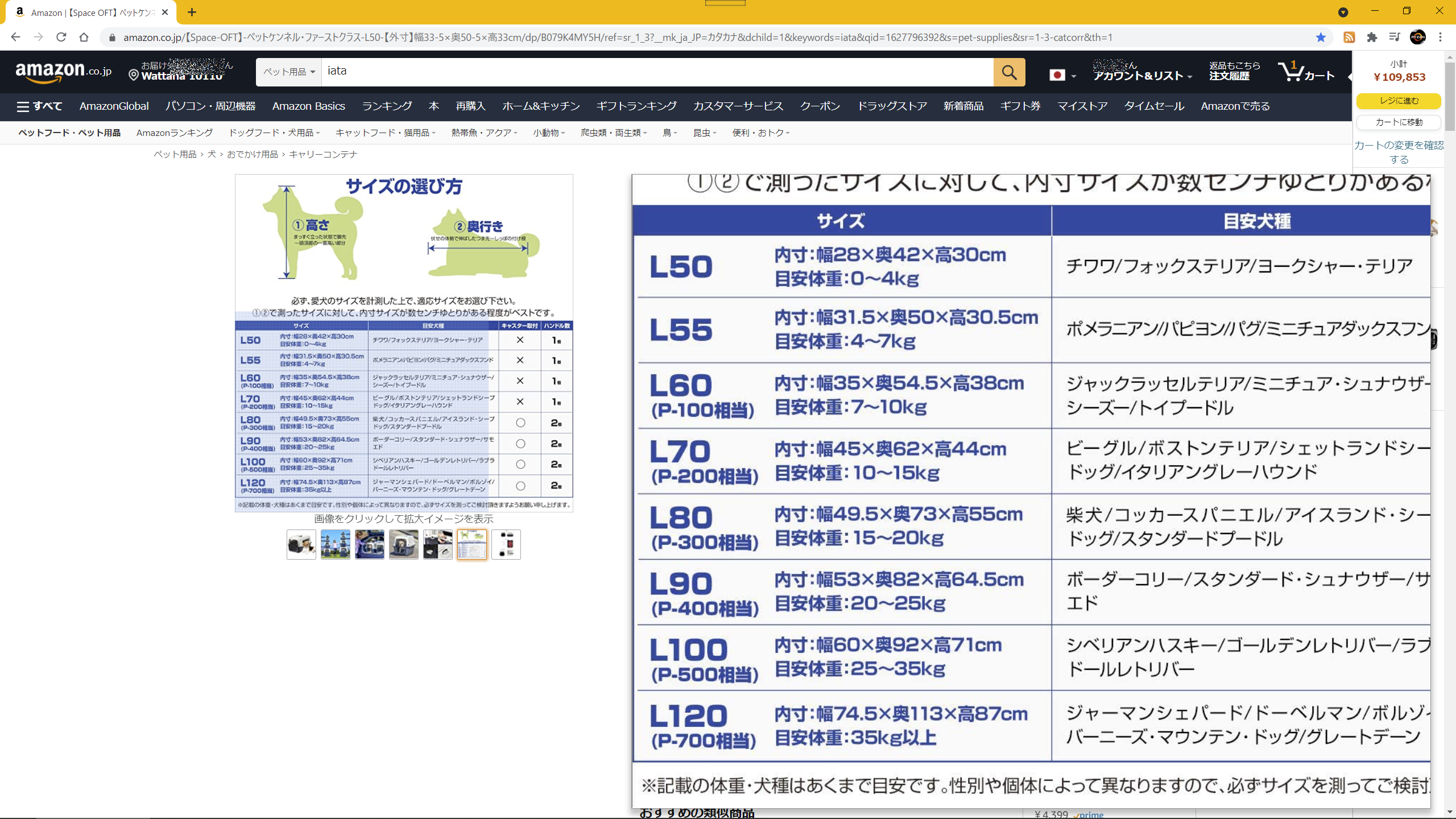Select the third product thumbnail
Screen dimensions: 1456x819
pyautogui.click(x=370, y=545)
